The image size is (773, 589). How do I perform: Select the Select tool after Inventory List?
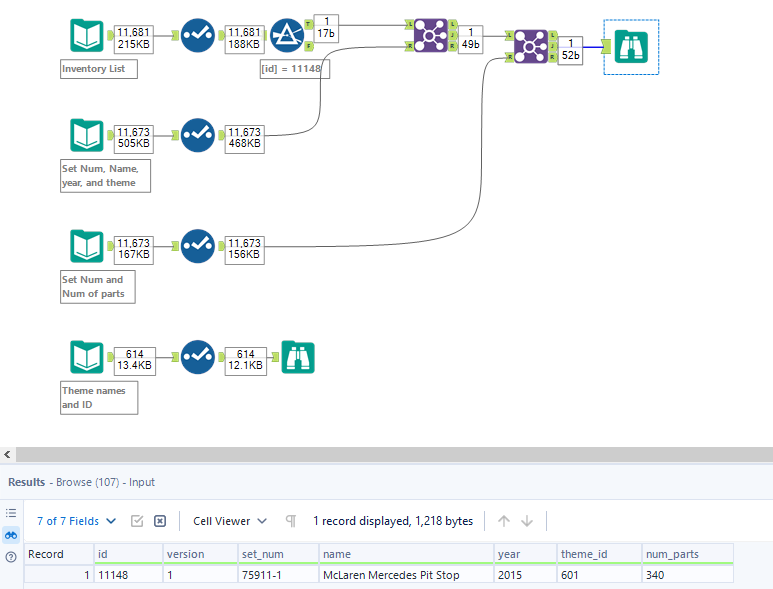coord(198,35)
